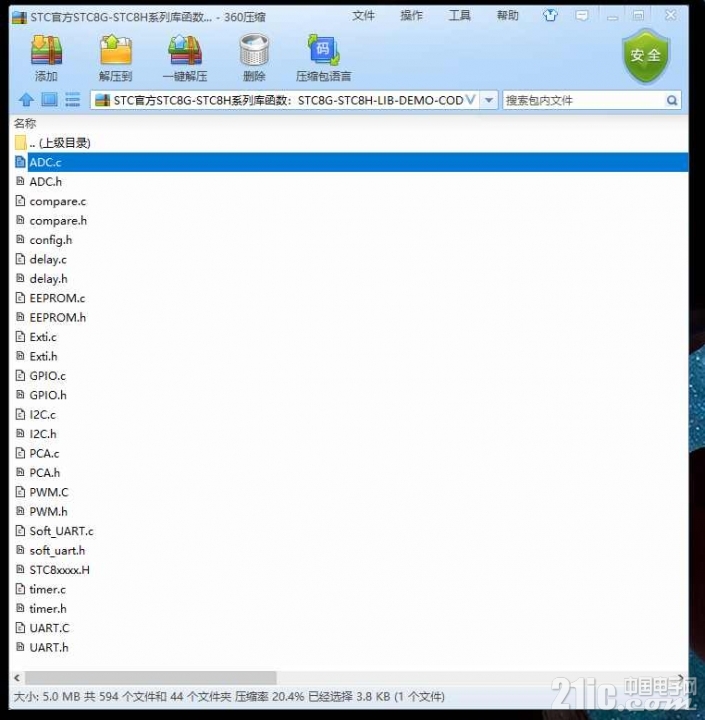Go up one level with blue arrow
The image size is (705, 720).
[26, 100]
